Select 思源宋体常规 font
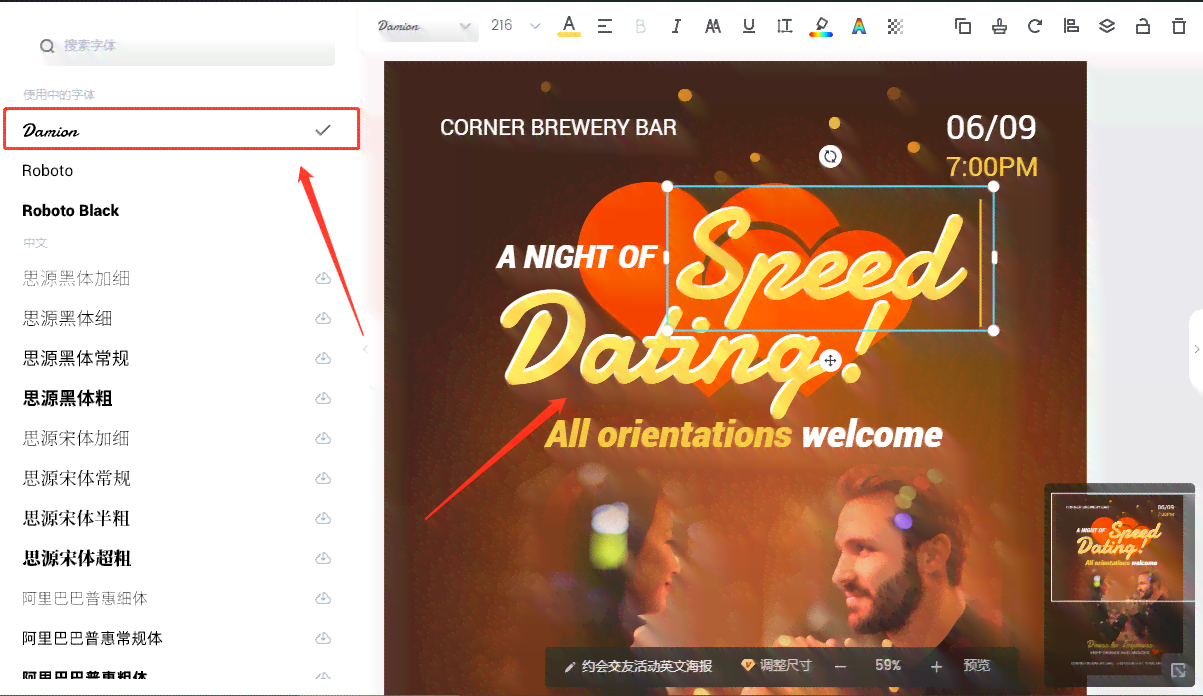Screen dimensions: 1203x696 pos(76,478)
